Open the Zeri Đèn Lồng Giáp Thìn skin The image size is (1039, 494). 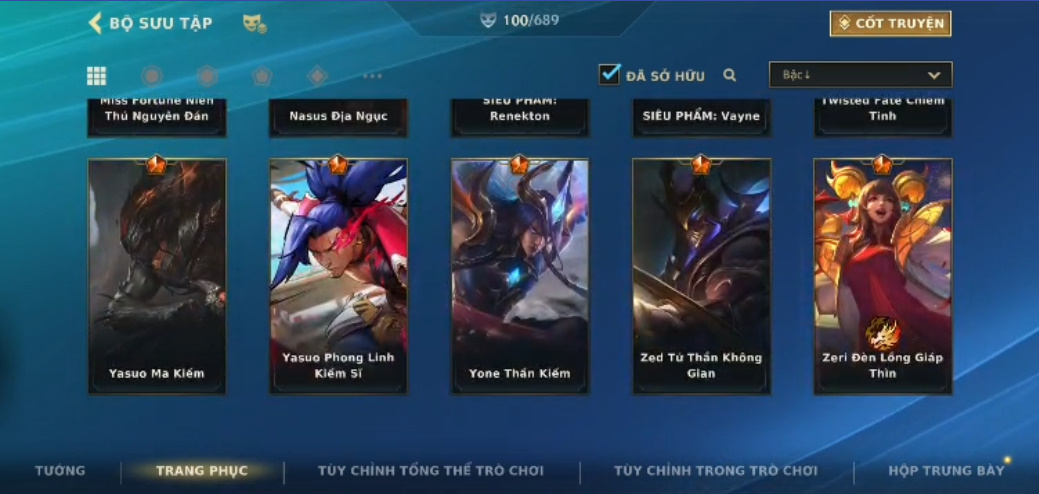[883, 276]
